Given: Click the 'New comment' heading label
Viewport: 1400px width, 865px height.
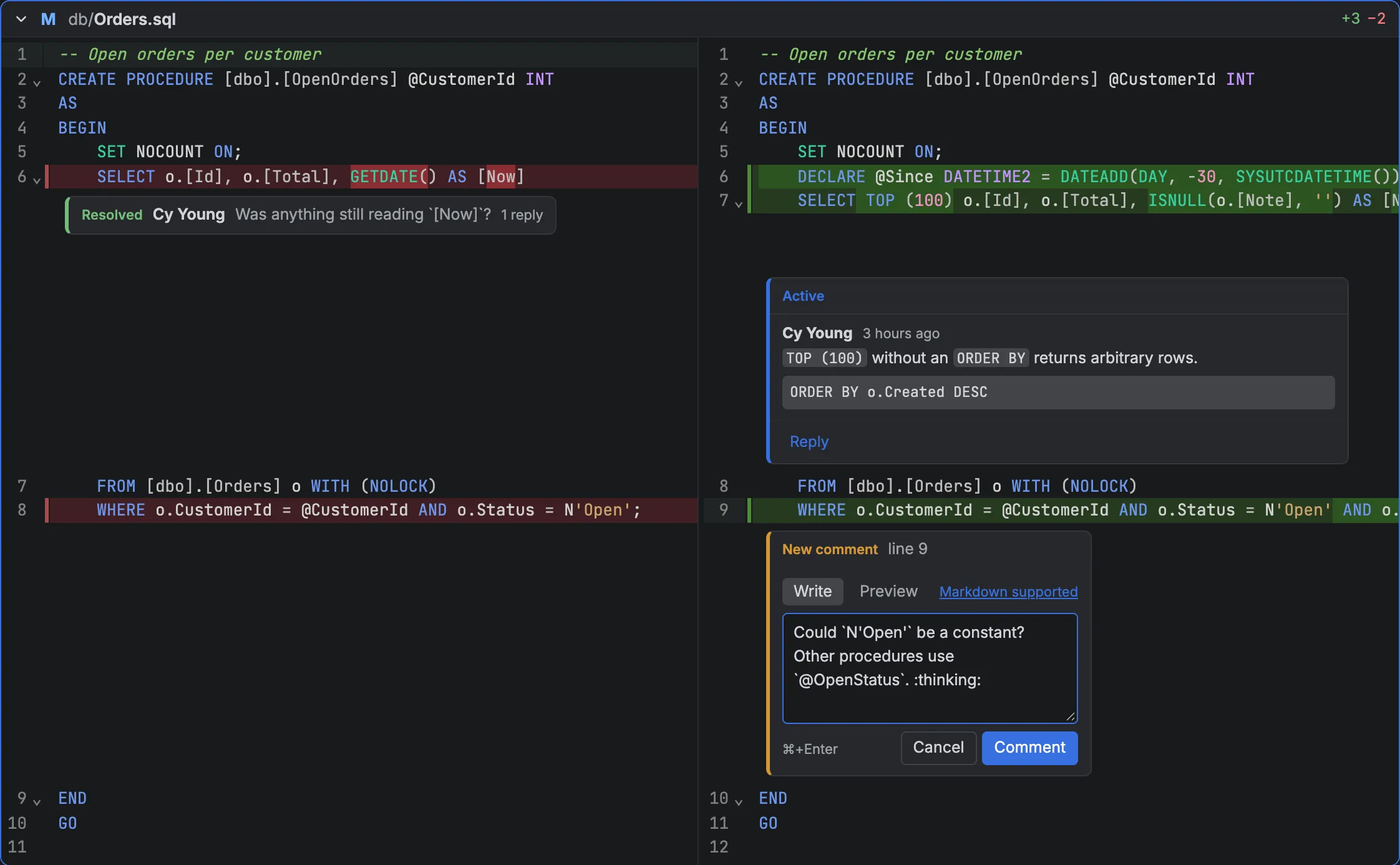Looking at the screenshot, I should (830, 549).
